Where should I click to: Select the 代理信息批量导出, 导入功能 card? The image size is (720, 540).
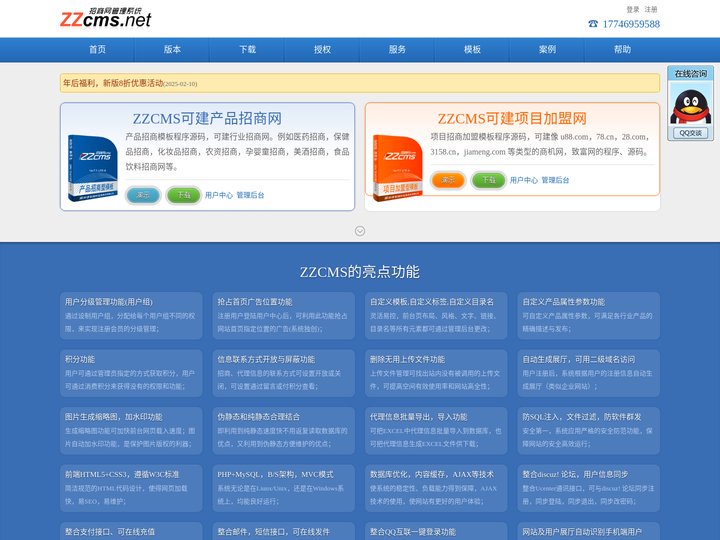pyautogui.click(x=436, y=430)
